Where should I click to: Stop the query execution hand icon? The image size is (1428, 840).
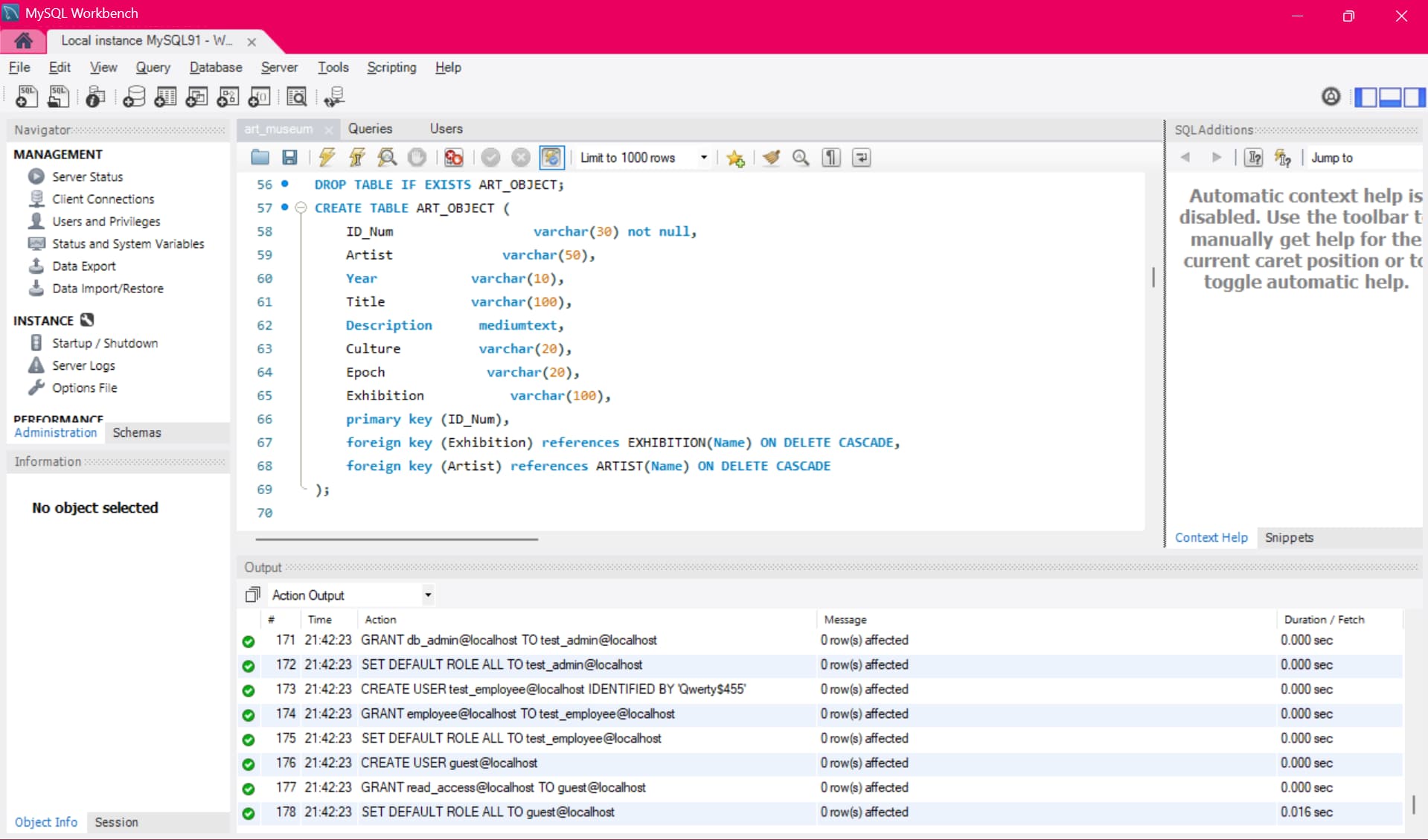pyautogui.click(x=417, y=157)
